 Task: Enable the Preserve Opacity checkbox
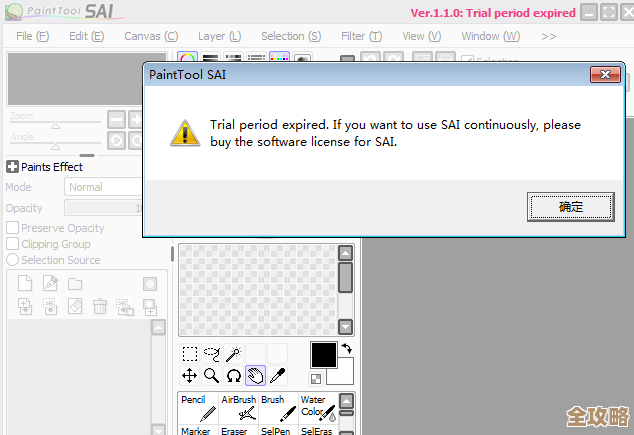(13, 228)
